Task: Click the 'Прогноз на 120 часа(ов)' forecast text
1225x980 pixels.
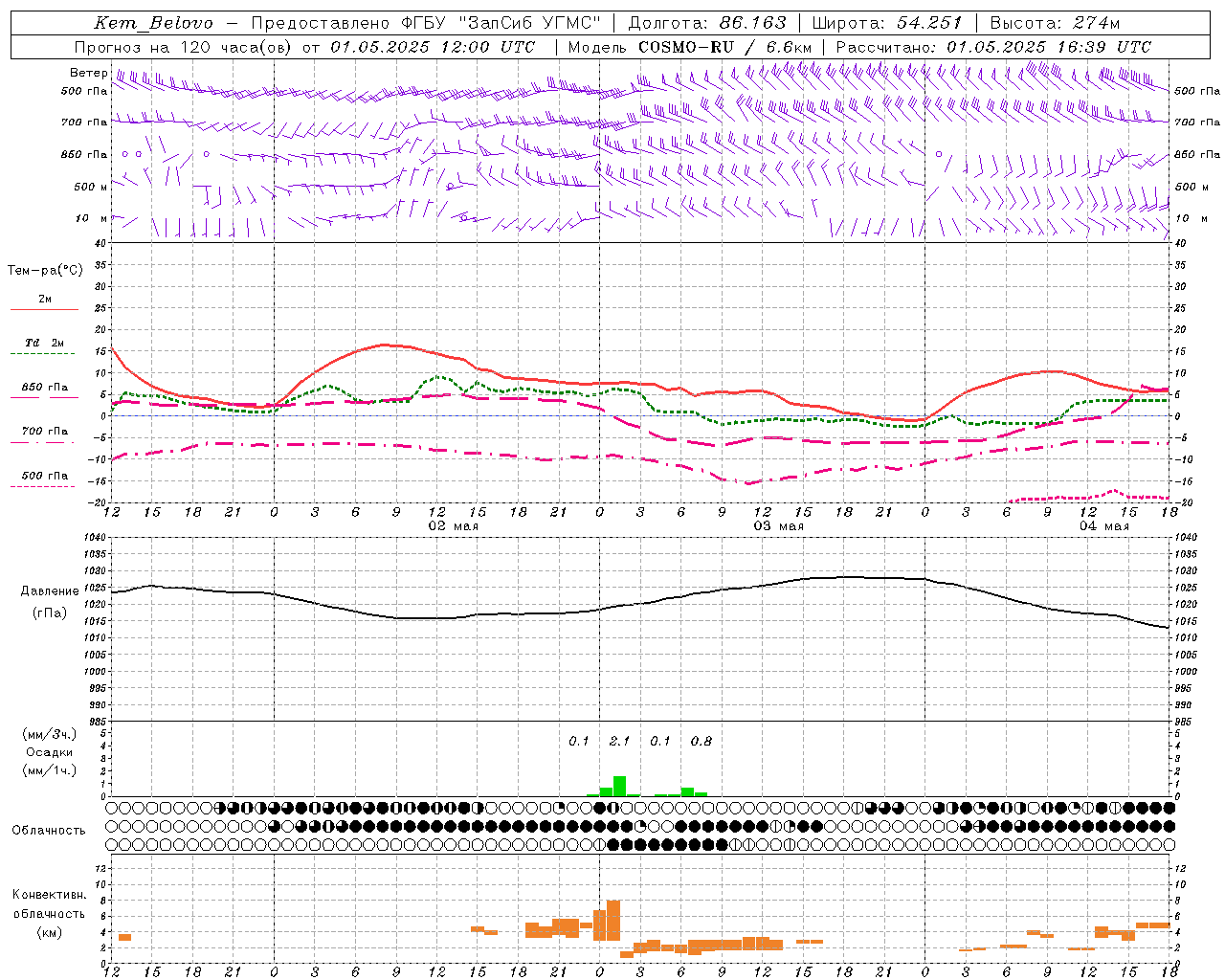Action: 183,47
